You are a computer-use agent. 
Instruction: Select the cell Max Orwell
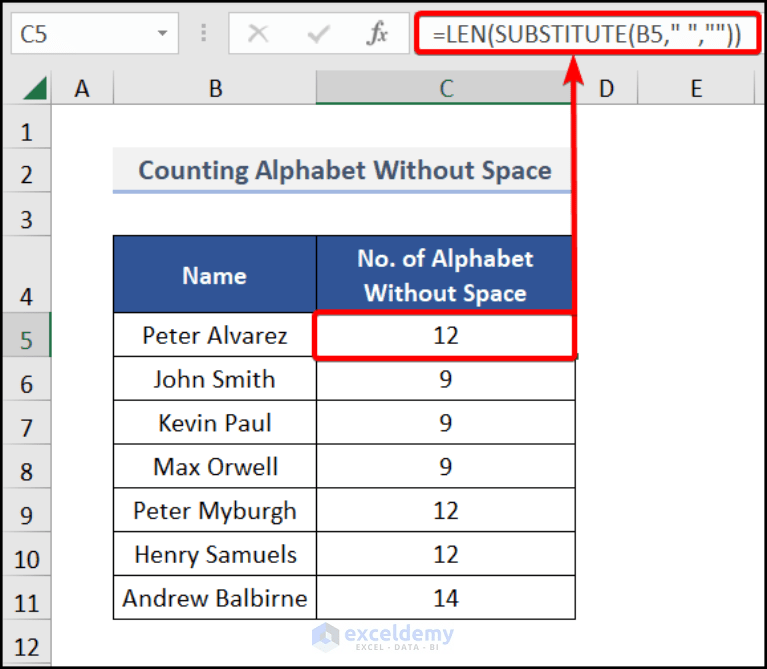(x=215, y=466)
